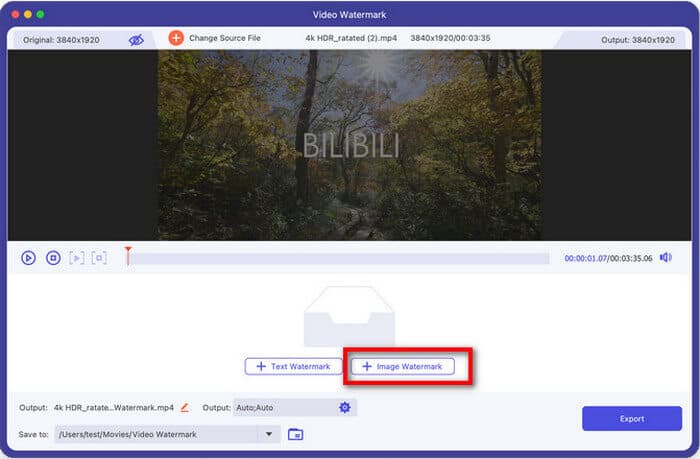Click the Change Source File label
Image resolution: width=700 pixels, height=459 pixels.
pyautogui.click(x=225, y=38)
